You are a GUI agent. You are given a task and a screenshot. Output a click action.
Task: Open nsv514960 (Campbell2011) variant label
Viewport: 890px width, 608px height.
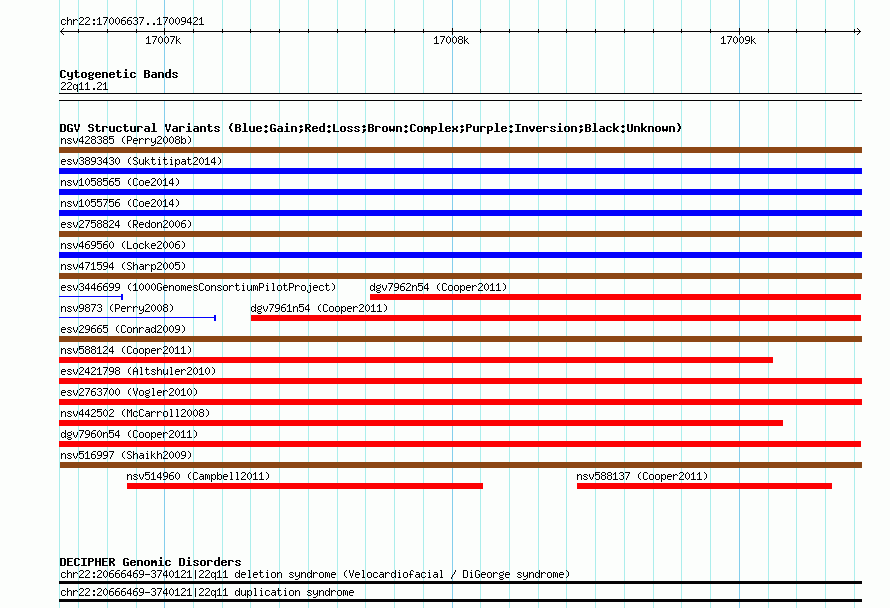coord(198,476)
